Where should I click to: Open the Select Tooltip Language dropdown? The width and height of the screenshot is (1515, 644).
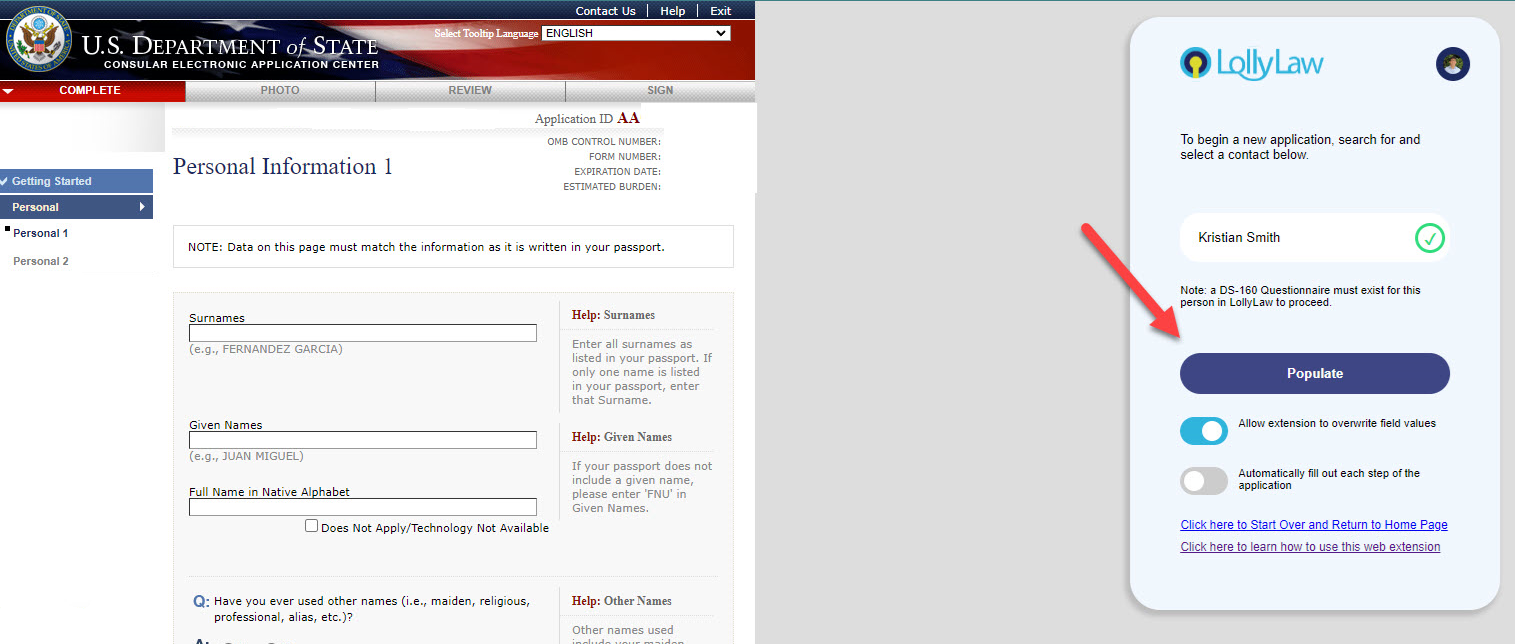[636, 33]
